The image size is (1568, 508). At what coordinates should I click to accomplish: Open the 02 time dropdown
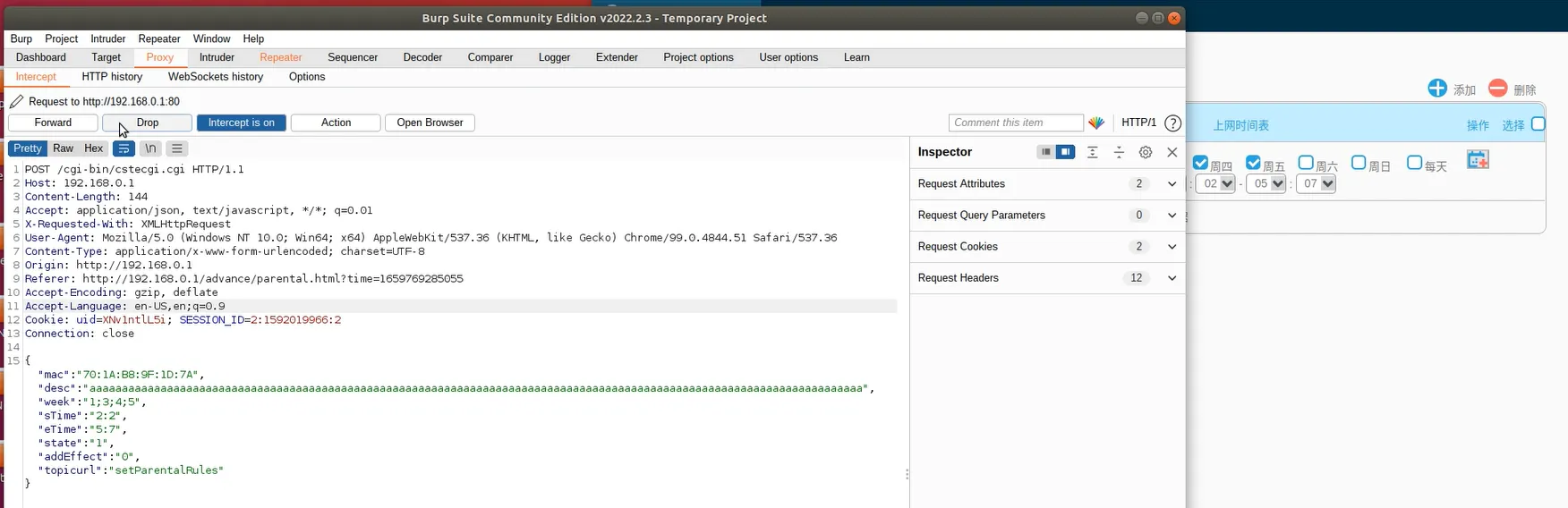1216,183
